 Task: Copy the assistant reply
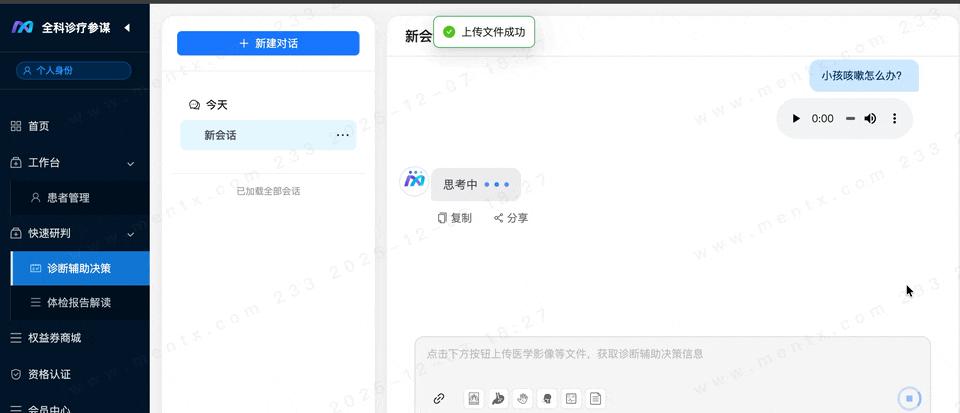pyautogui.click(x=454, y=218)
